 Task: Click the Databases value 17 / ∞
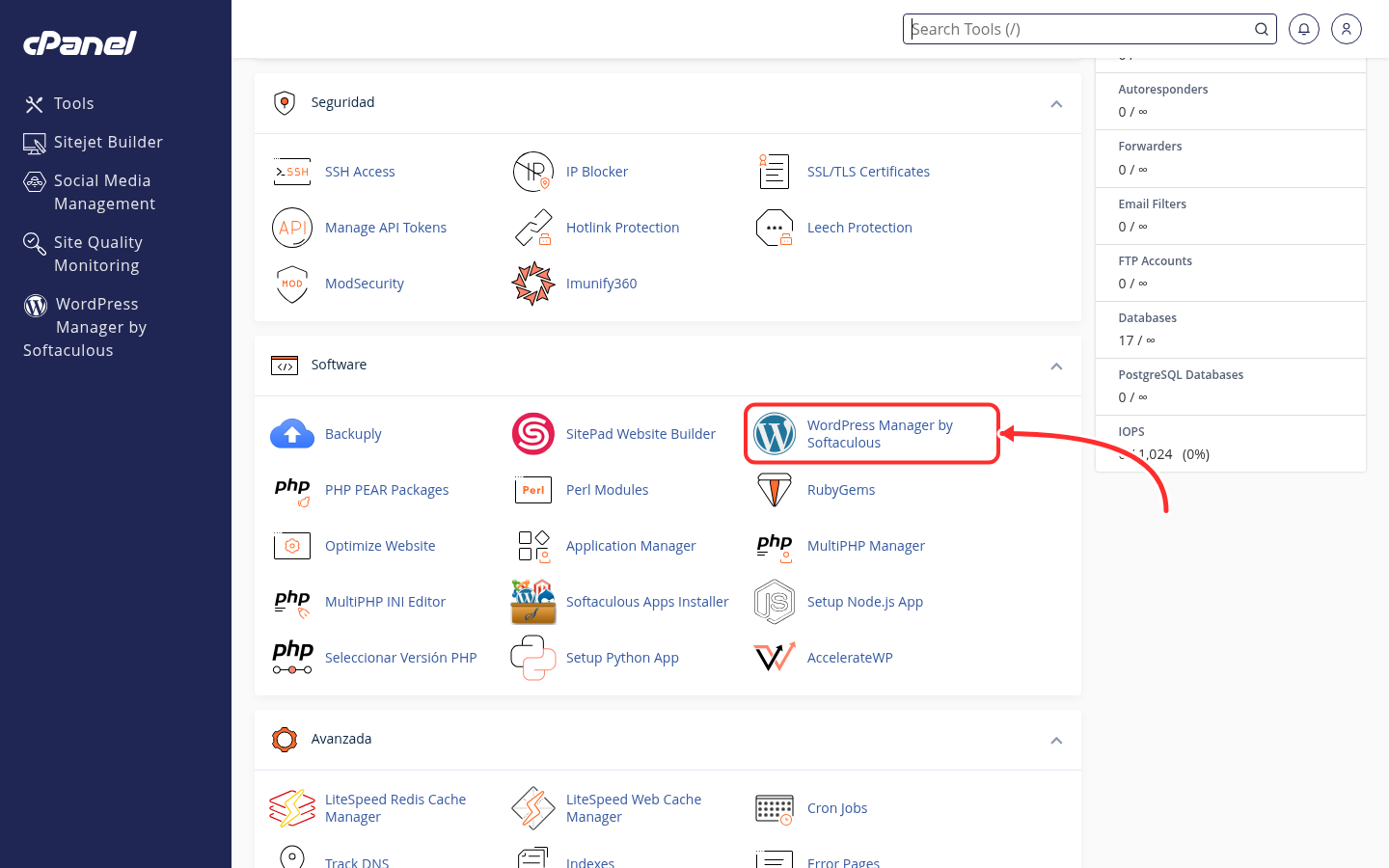1136,340
